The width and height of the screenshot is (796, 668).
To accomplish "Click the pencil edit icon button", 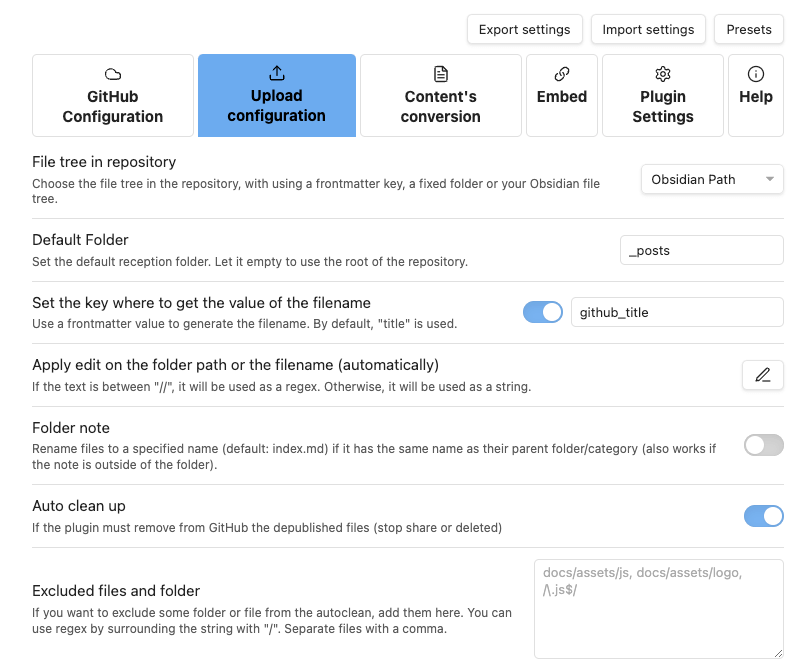I will 763,375.
